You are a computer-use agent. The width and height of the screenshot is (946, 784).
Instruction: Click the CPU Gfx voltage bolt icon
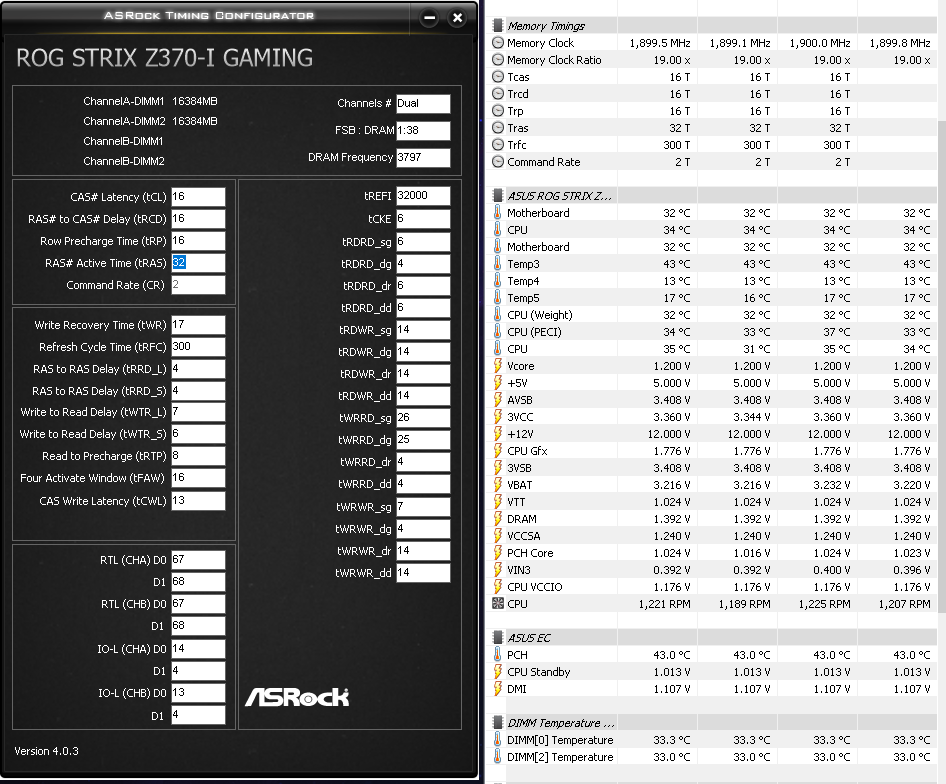498,451
